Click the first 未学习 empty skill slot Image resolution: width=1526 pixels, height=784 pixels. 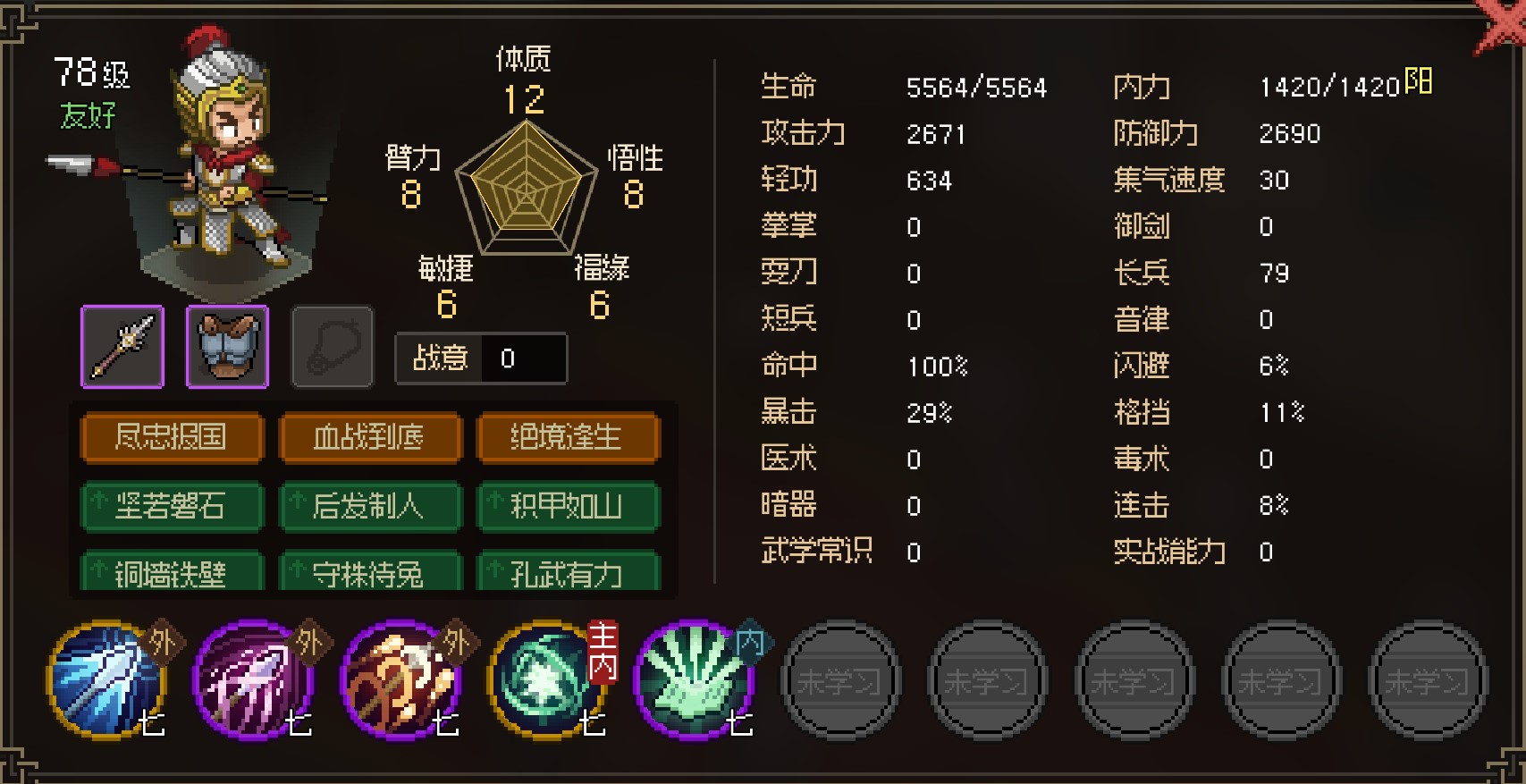840,681
